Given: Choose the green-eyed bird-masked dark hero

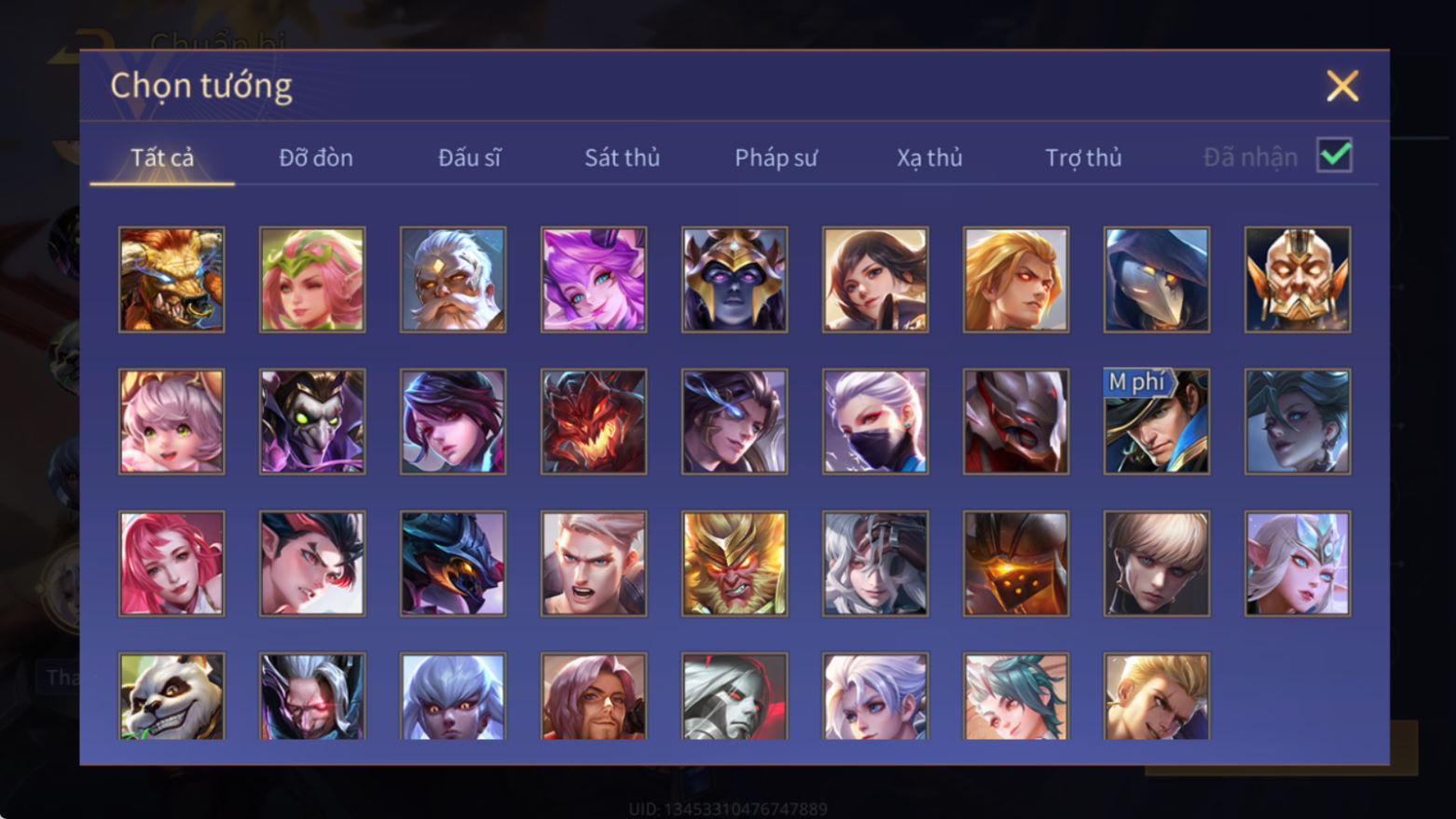Looking at the screenshot, I should tap(312, 422).
